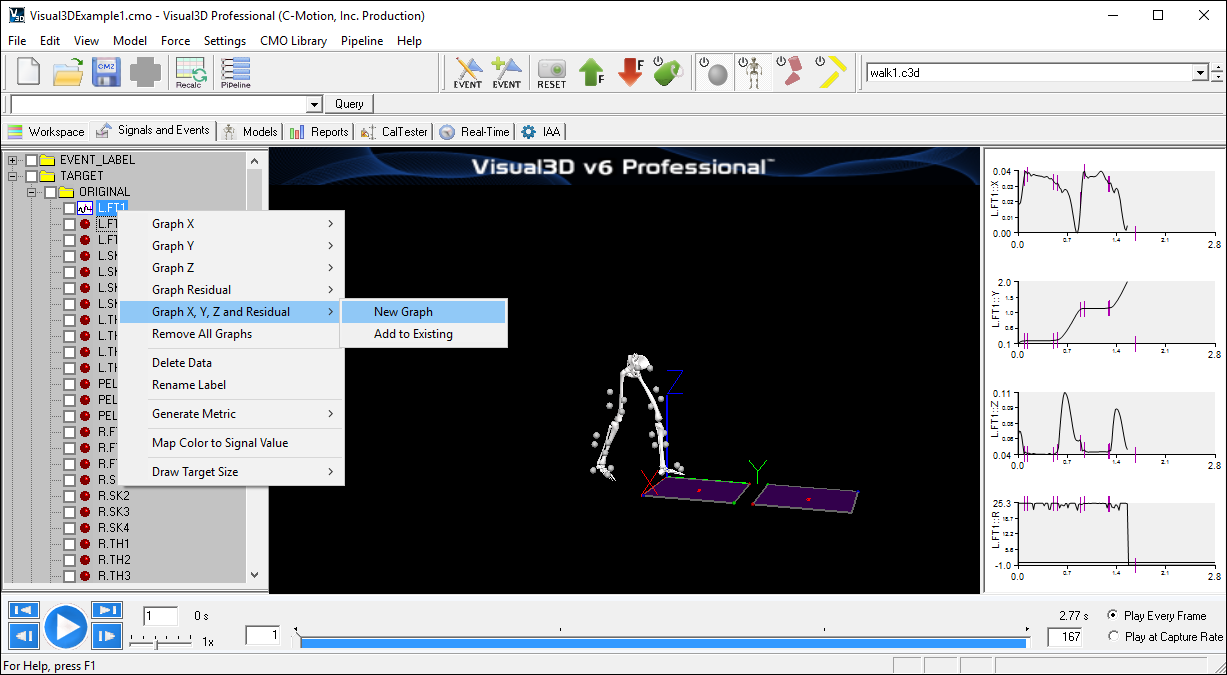Tick the R.TH1 signal checkbox
The height and width of the screenshot is (675, 1227).
click(x=68, y=544)
